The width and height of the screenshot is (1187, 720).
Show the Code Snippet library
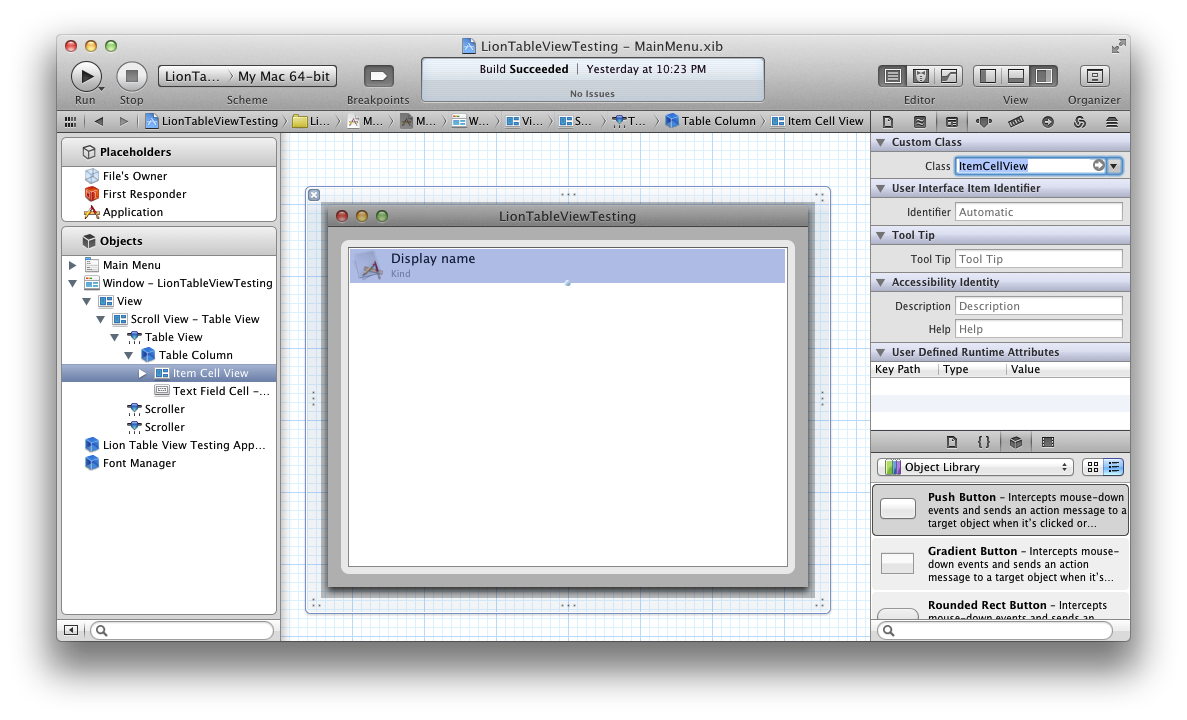click(x=983, y=442)
